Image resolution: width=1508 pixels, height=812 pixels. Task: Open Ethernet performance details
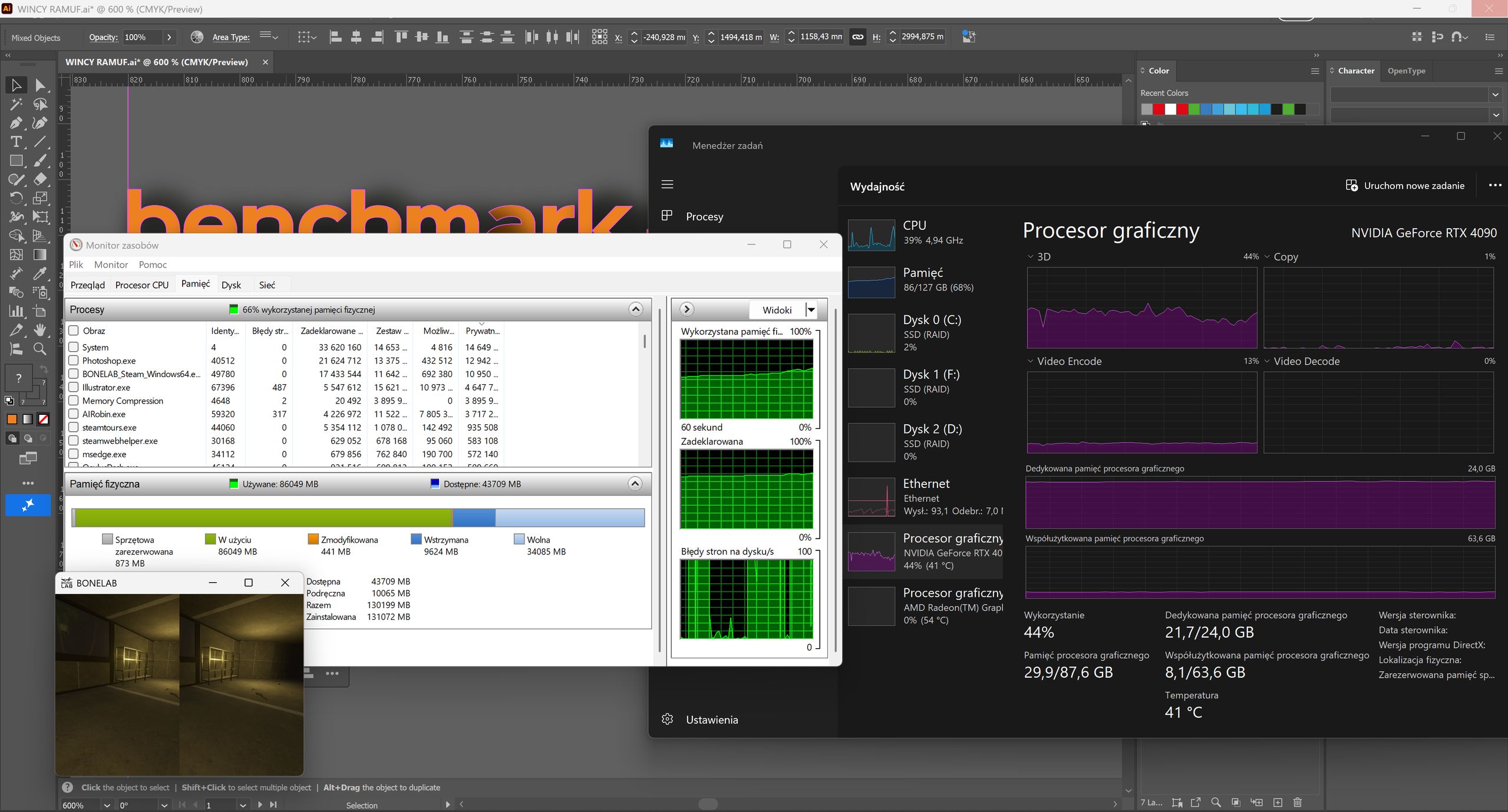coord(924,497)
